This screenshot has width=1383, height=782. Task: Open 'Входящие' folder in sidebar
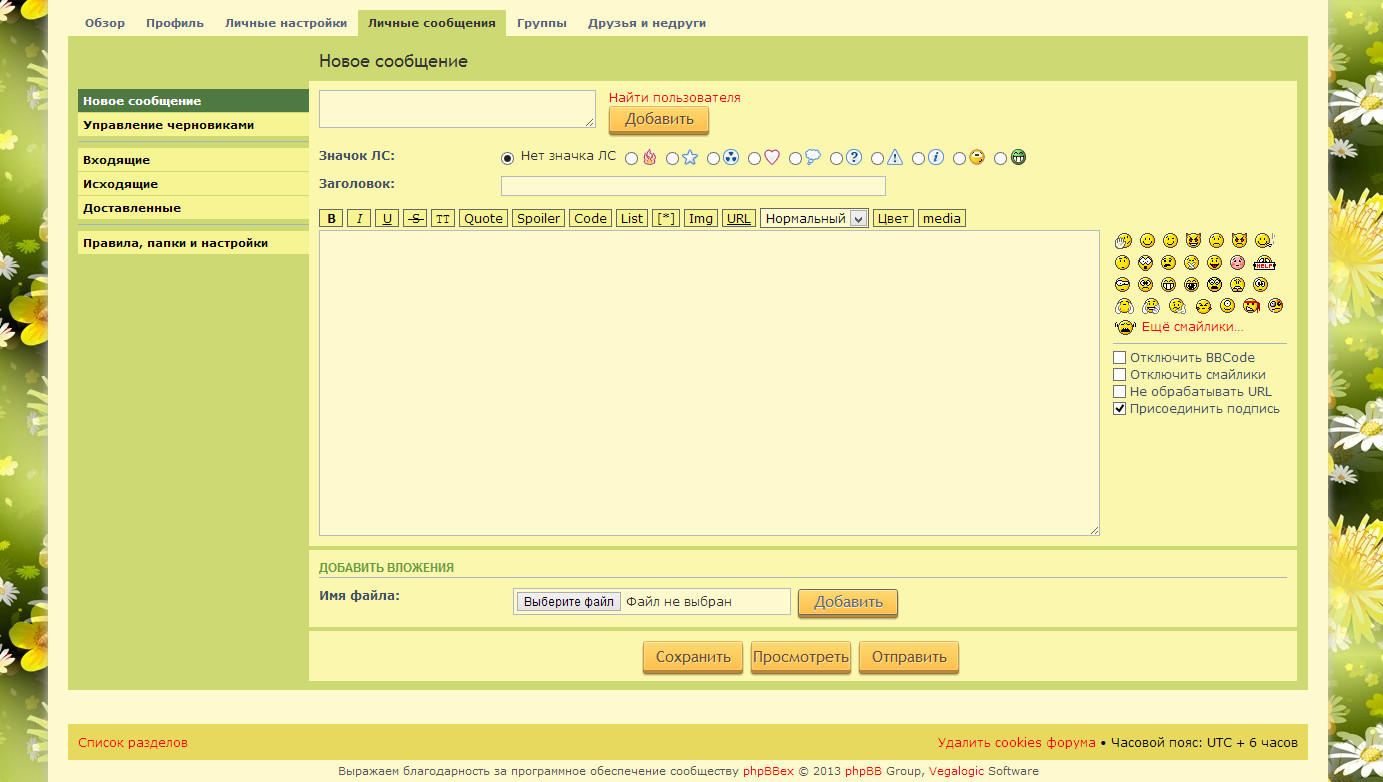(x=117, y=160)
